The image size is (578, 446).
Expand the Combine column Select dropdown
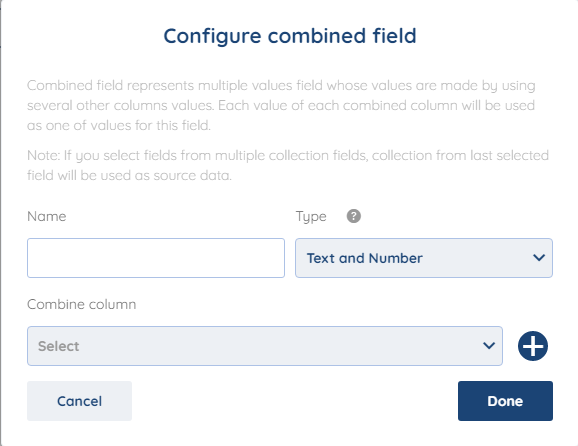tap(265, 346)
